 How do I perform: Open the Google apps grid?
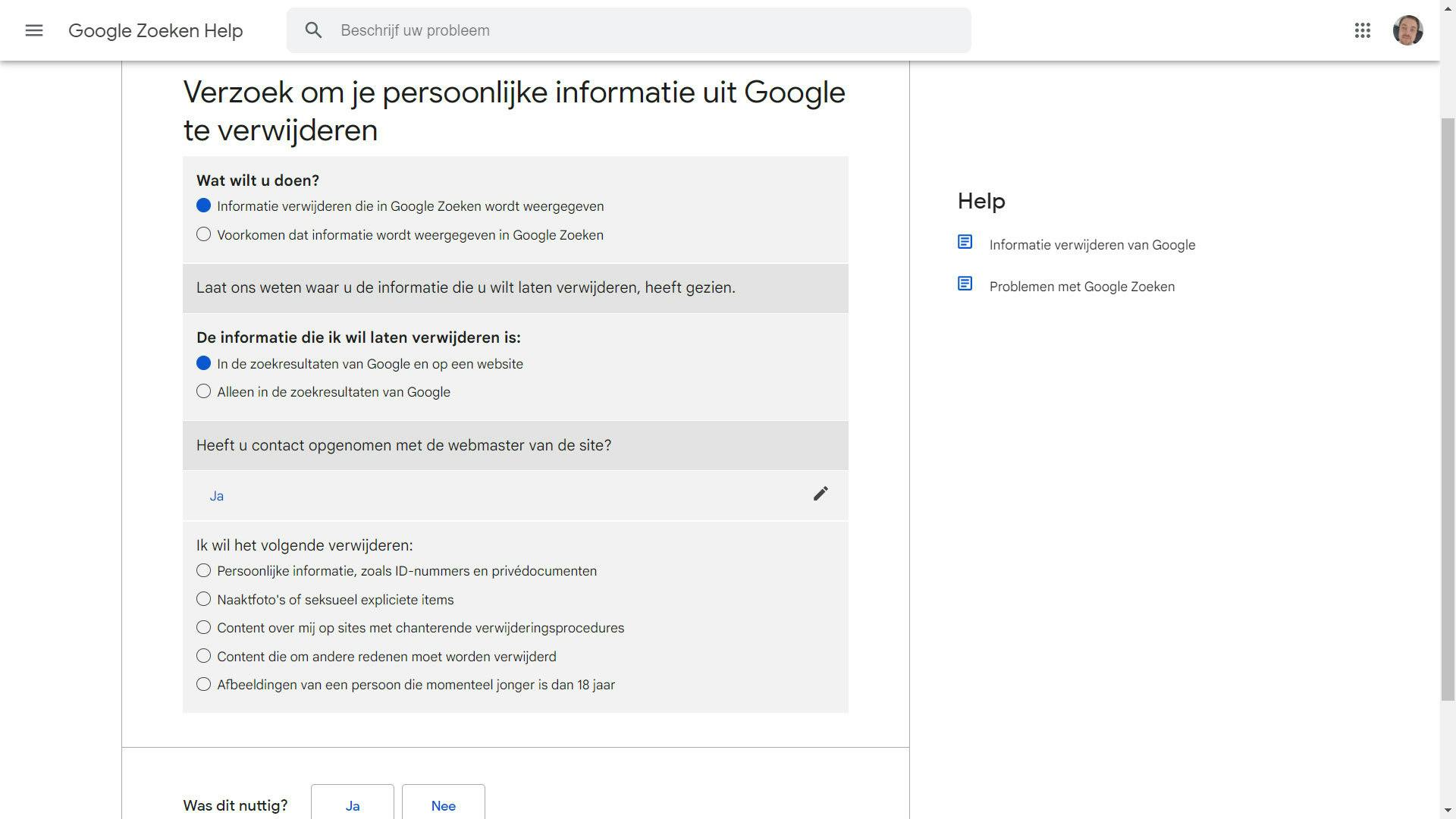[x=1362, y=30]
